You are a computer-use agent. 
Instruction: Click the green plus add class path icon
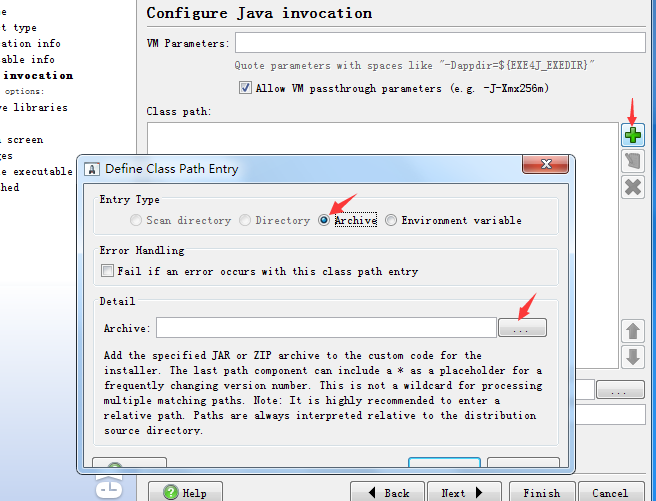click(632, 135)
